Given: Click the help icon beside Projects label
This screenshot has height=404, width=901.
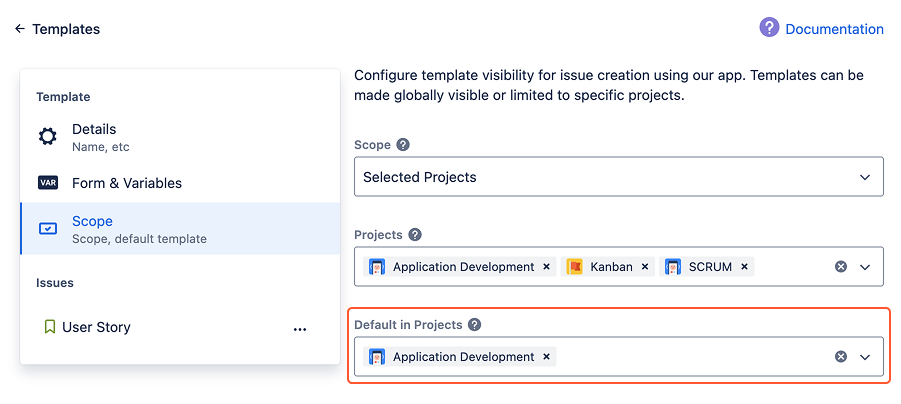Looking at the screenshot, I should point(415,235).
